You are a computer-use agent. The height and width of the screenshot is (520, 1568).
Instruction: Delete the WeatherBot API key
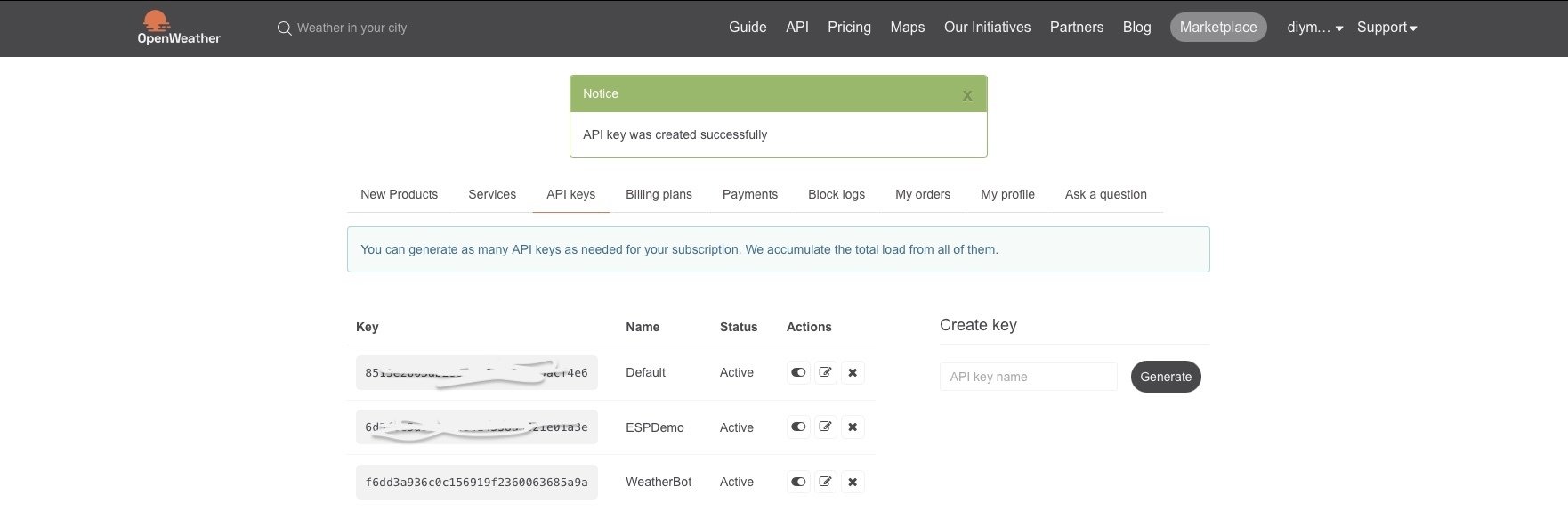point(853,482)
